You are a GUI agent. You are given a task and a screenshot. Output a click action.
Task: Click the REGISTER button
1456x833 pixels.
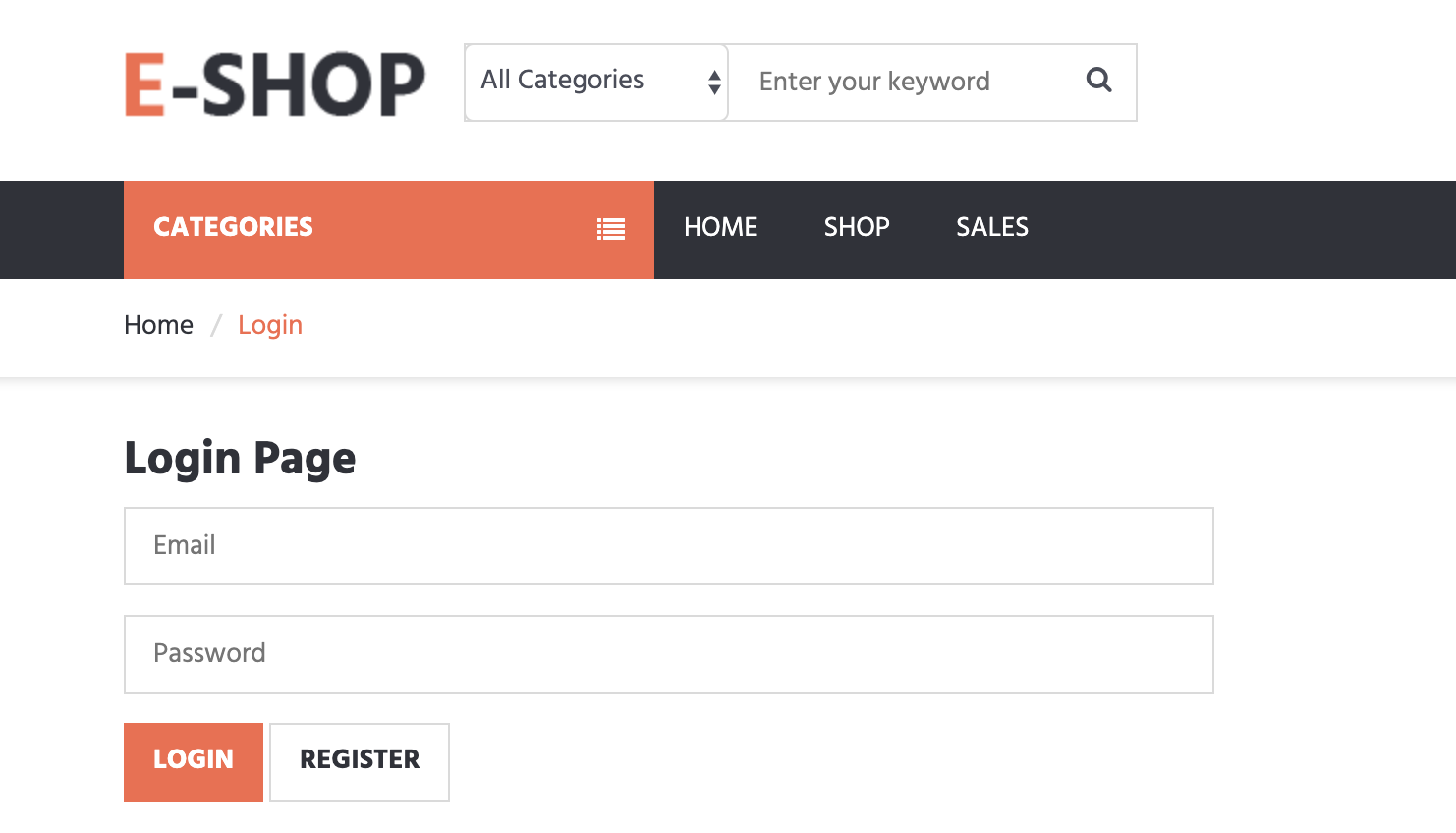pos(359,760)
